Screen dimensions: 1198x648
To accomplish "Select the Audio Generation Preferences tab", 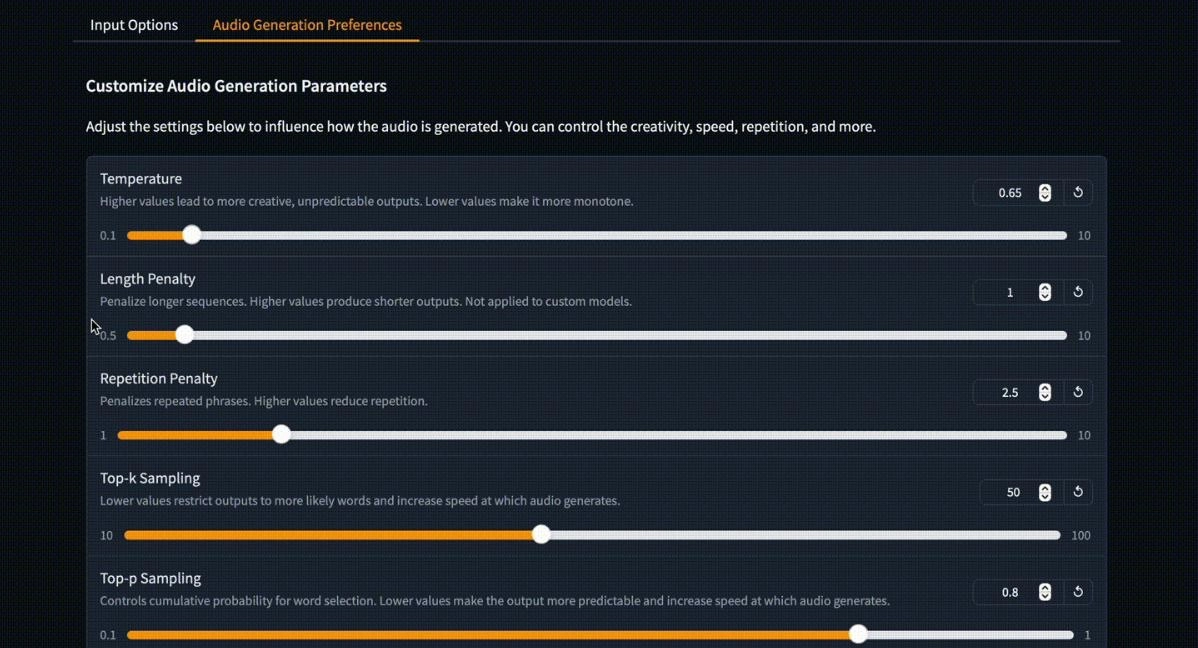I will click(x=307, y=25).
